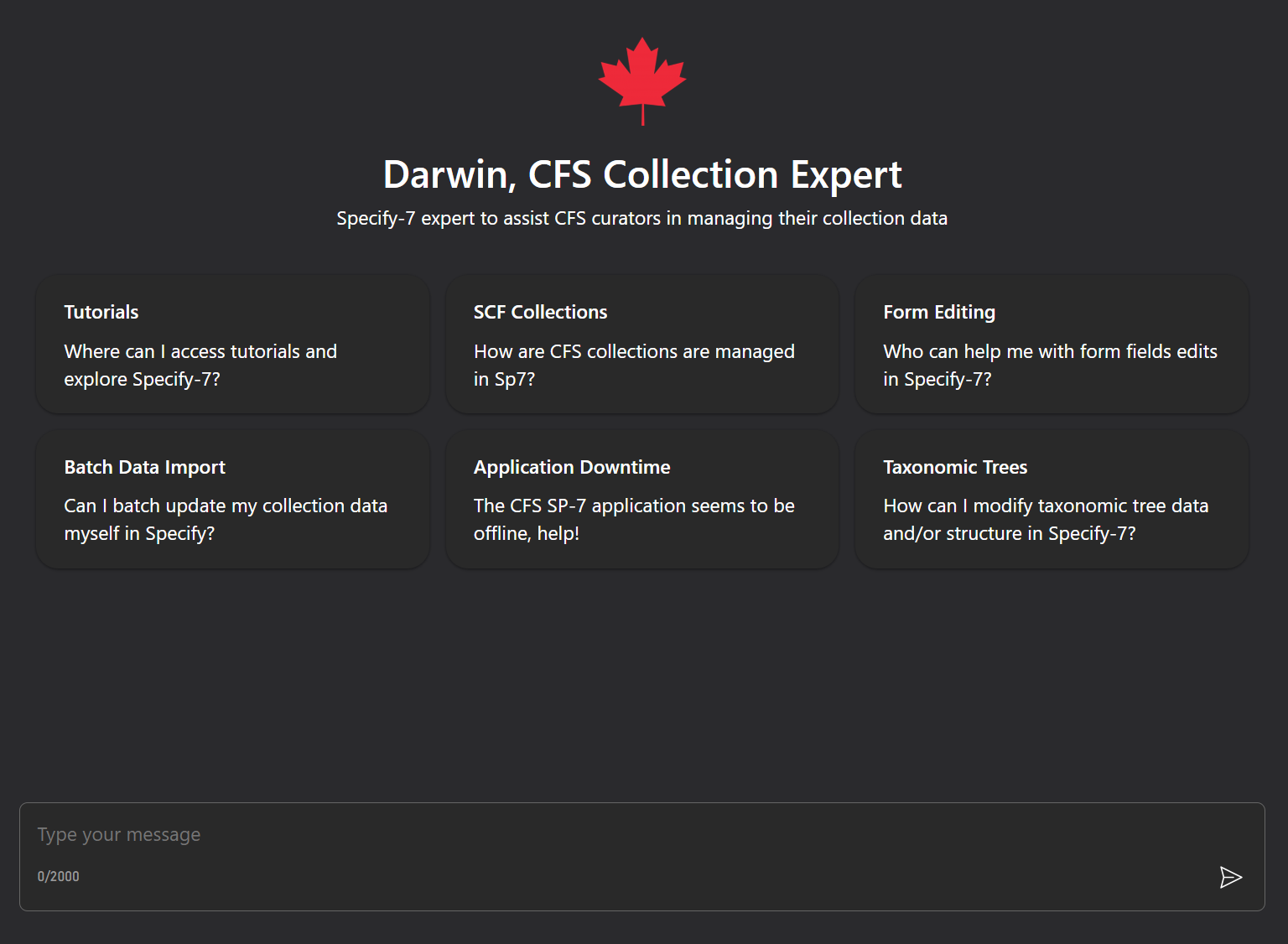
Task: Click the 0/2000 character counter
Action: click(x=58, y=876)
